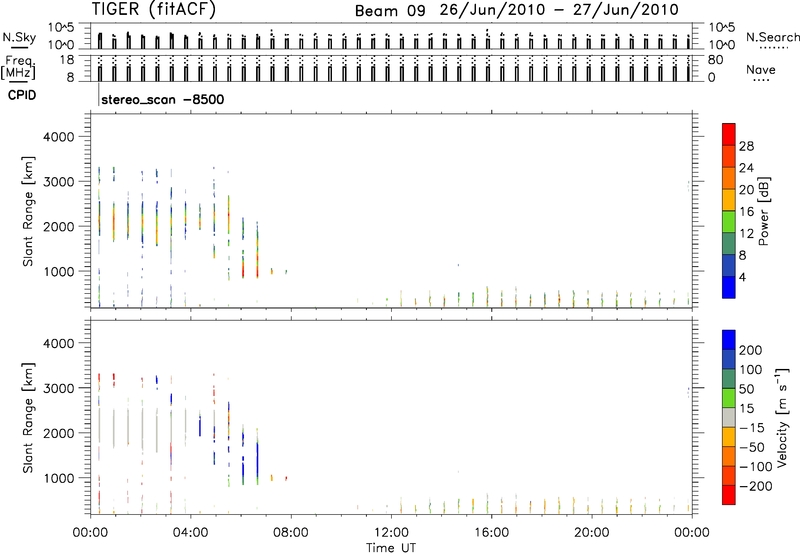Pick the red bottom segment of Velocity colorbar
The width and height of the screenshot is (800, 554).
pyautogui.click(x=729, y=495)
